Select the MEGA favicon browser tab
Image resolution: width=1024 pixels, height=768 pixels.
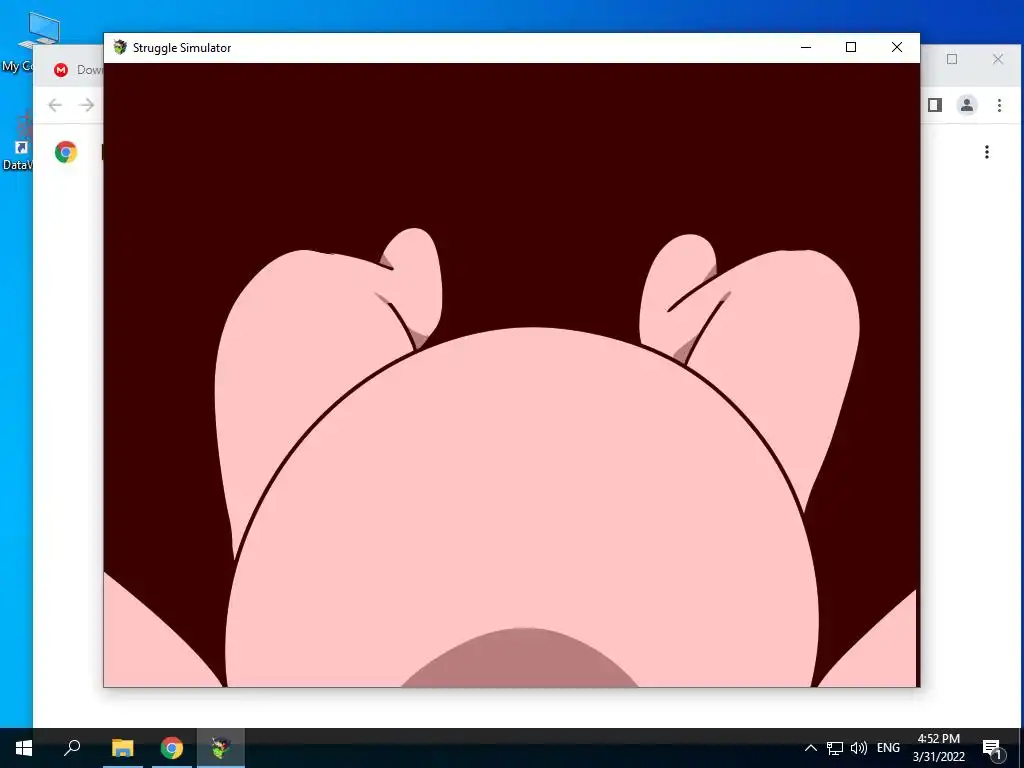(61, 70)
